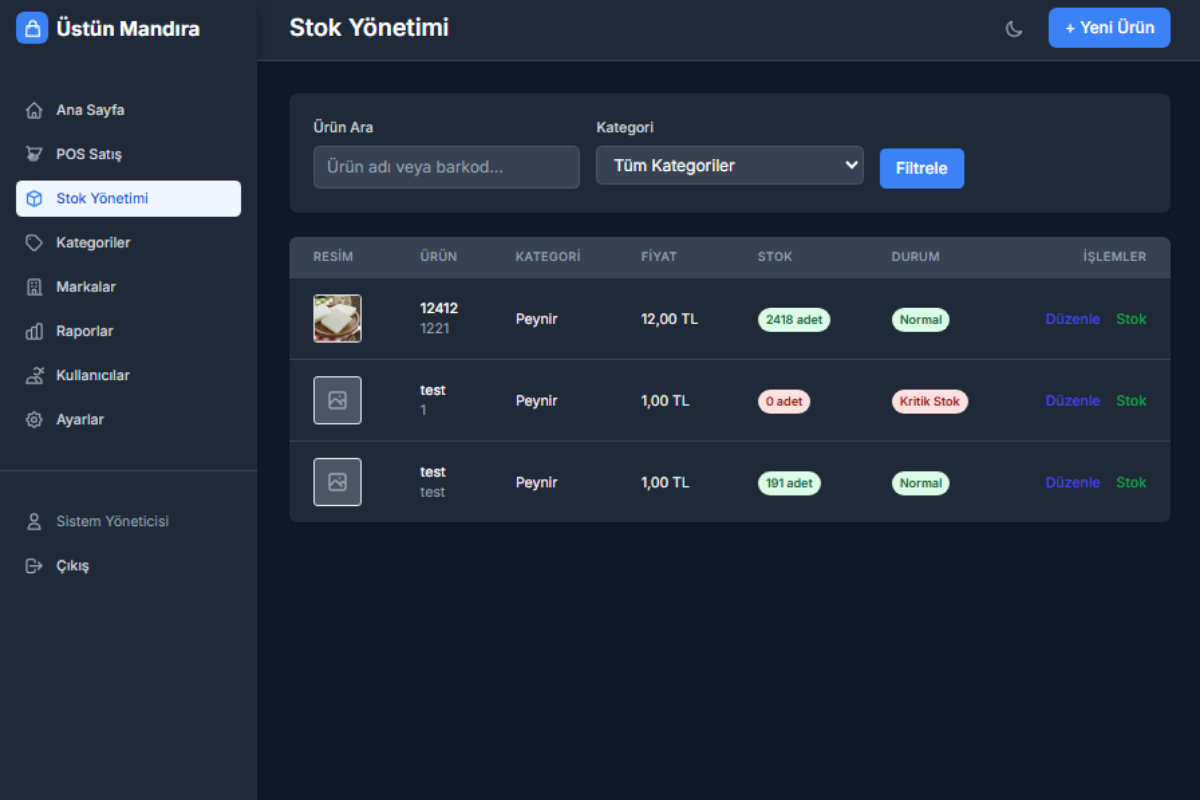
Task: Click the Ana Sayfa home icon
Action: 34,110
